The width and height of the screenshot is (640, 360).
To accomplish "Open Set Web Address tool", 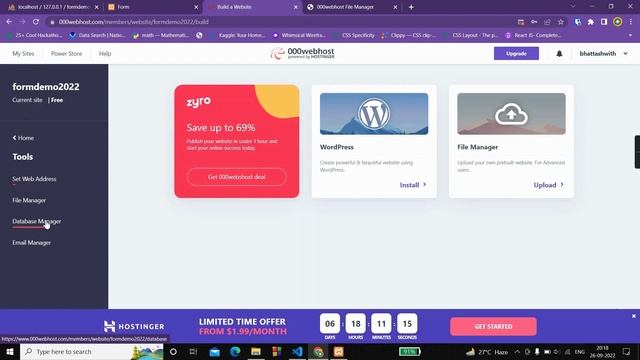I will click(x=34, y=179).
